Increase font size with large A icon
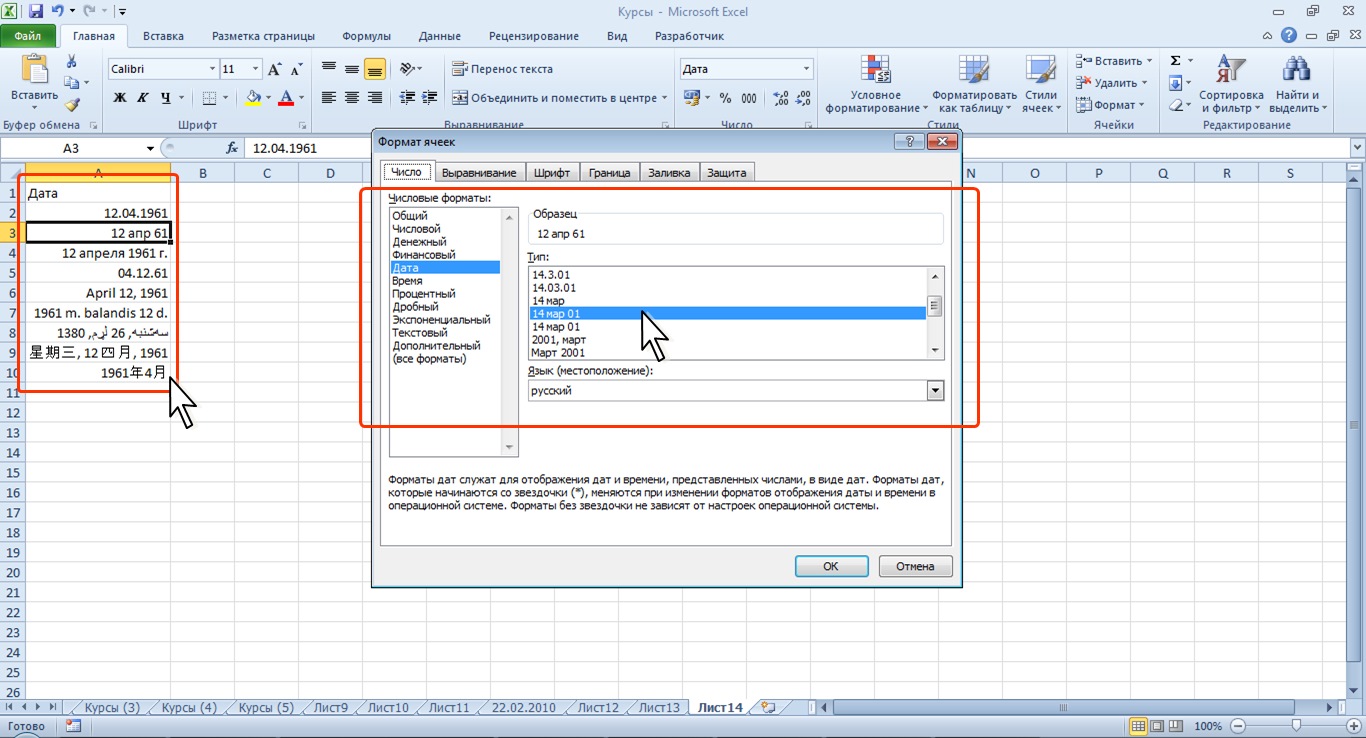 click(276, 69)
